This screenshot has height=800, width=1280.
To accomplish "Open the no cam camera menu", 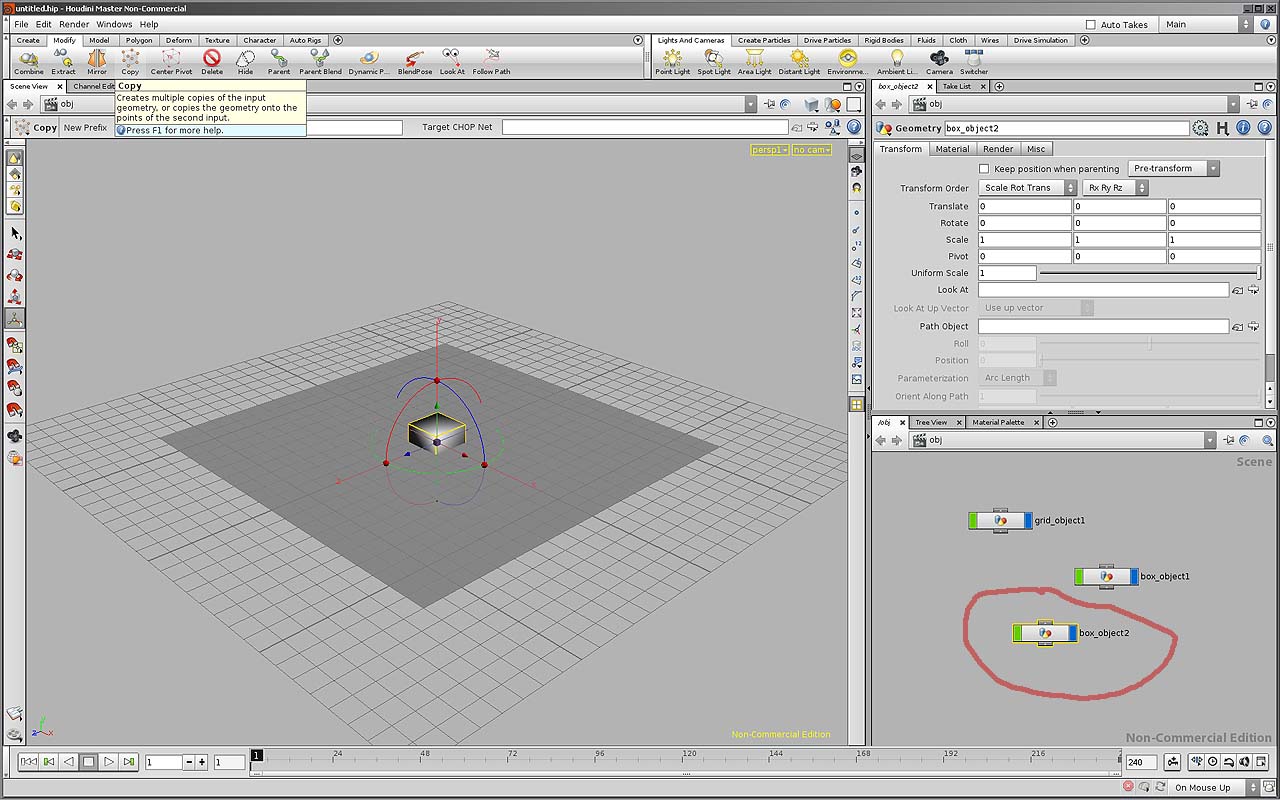I will (x=812, y=150).
